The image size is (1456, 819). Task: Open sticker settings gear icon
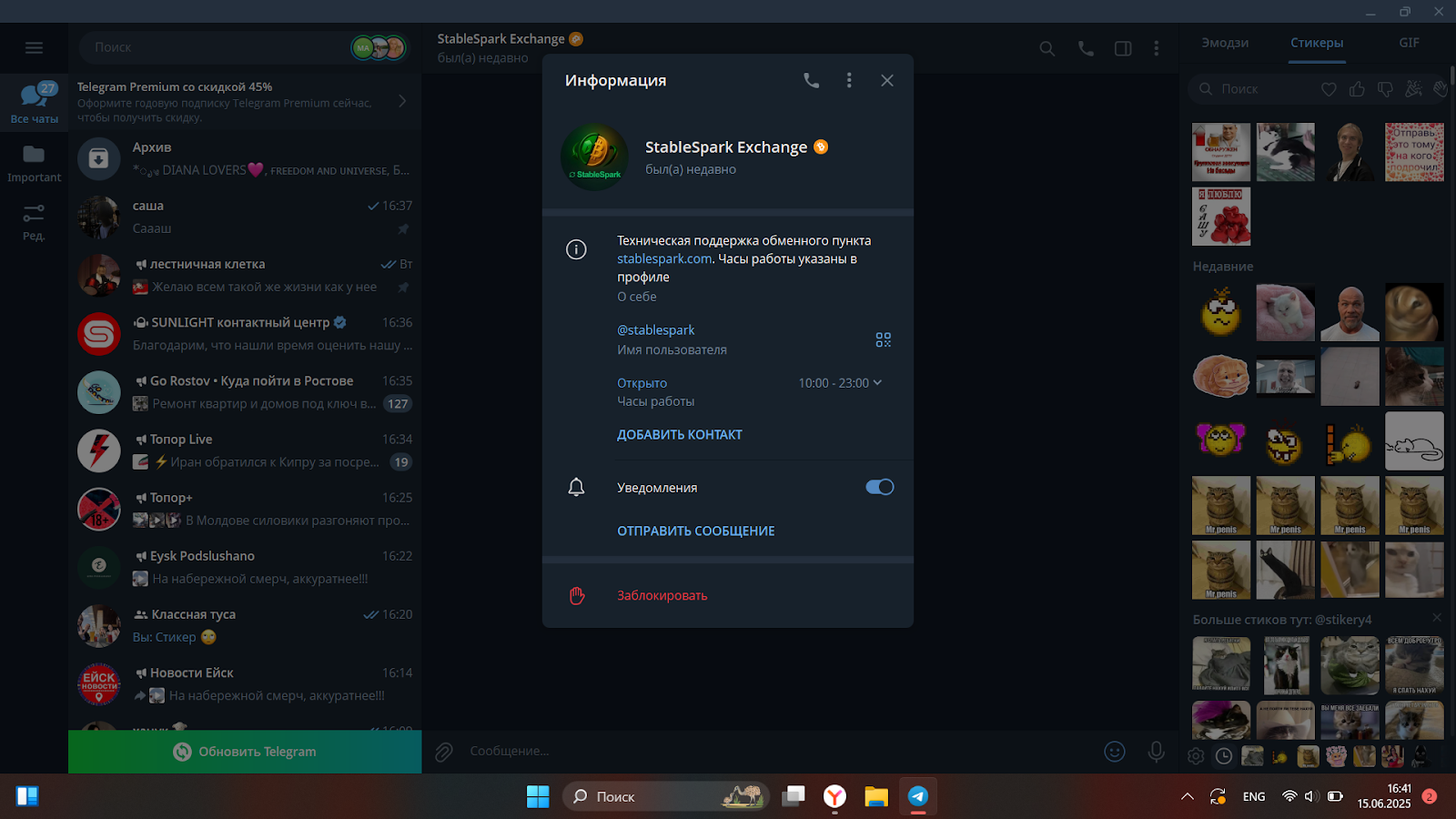(x=1196, y=756)
